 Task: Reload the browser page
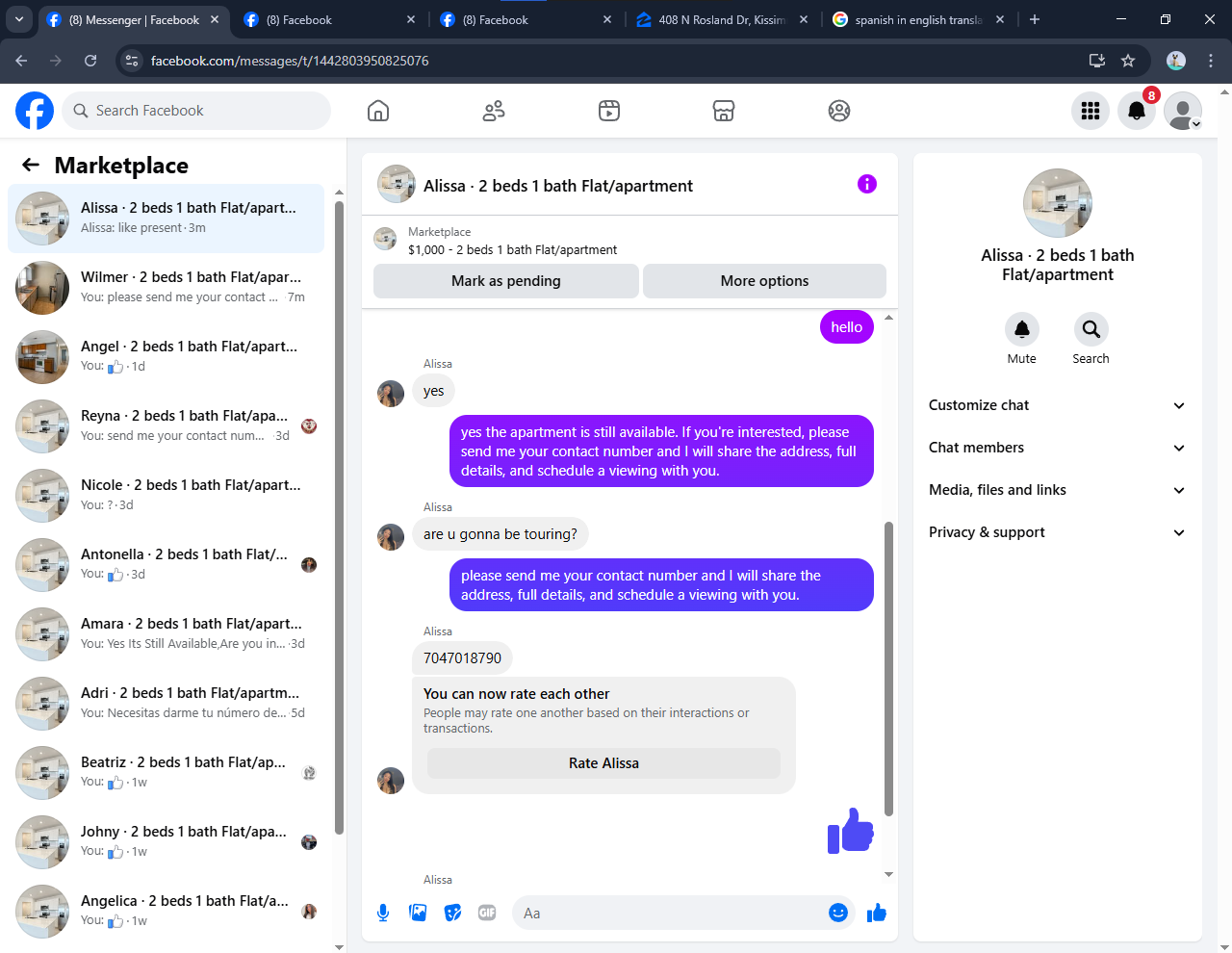coord(90,61)
